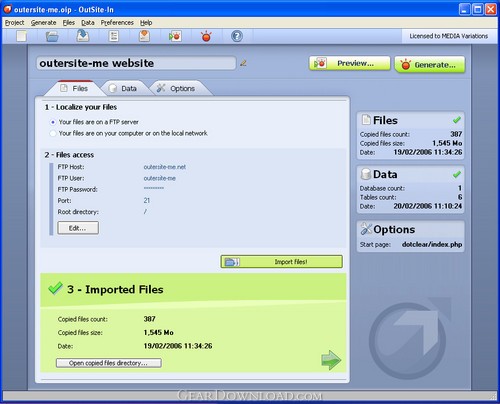Maximize the OutSite-In window
Viewport: 500px width, 404px height.
pos(478,9)
